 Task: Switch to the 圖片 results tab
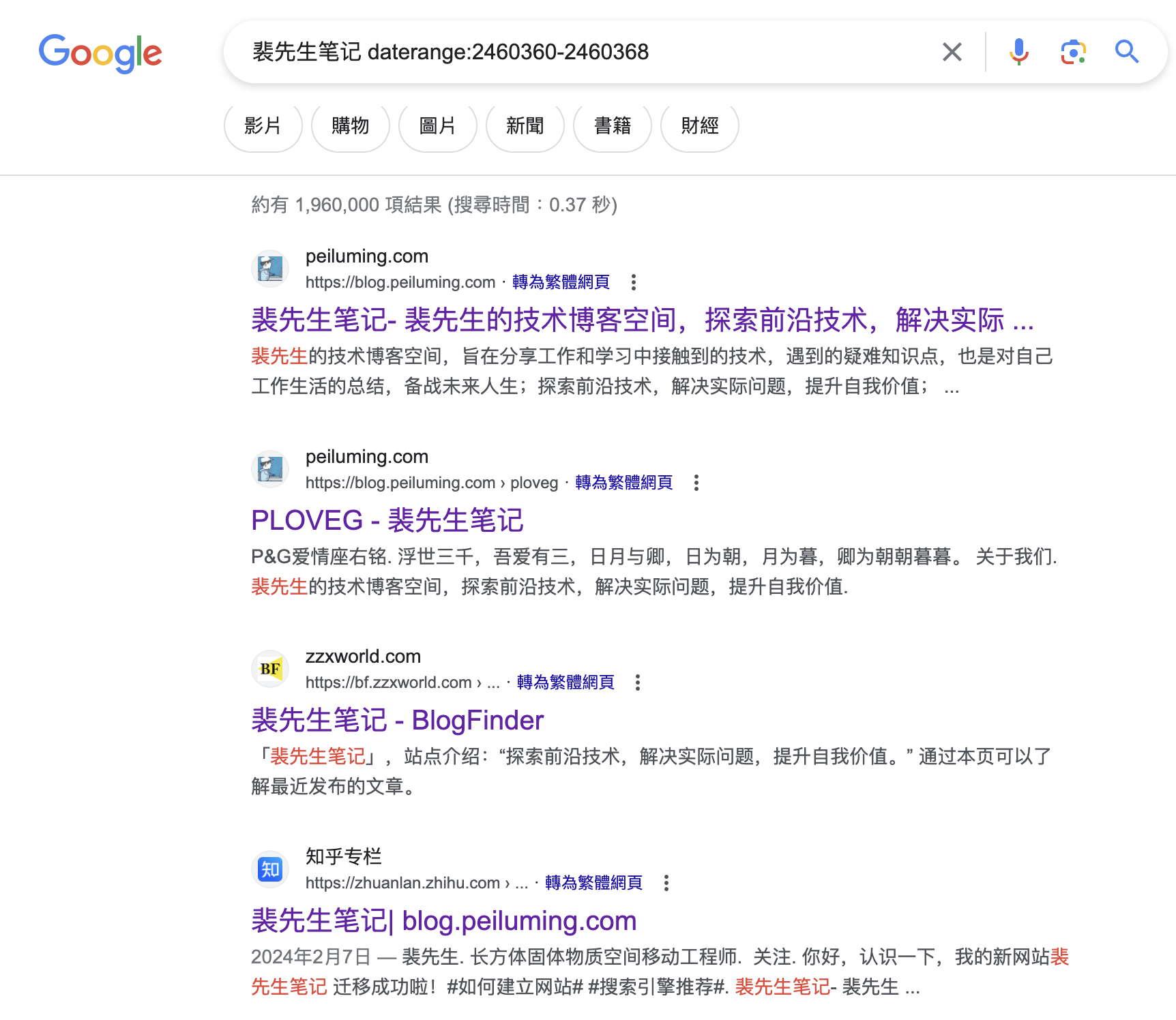(x=437, y=126)
